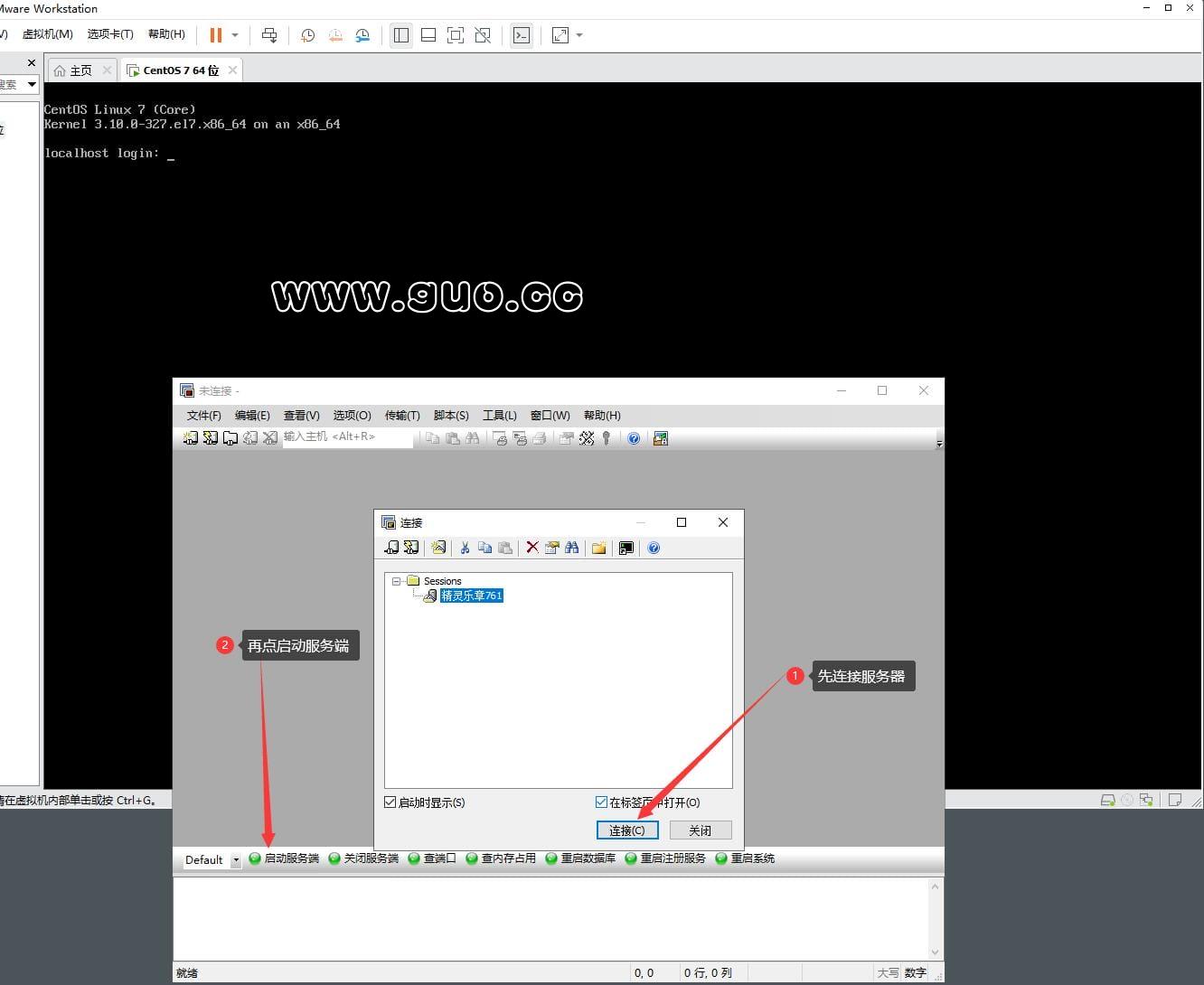Click the send Ctrl+Alt+Del icon in VMware
Viewport: 1204px width, 985px height.
coord(269,35)
